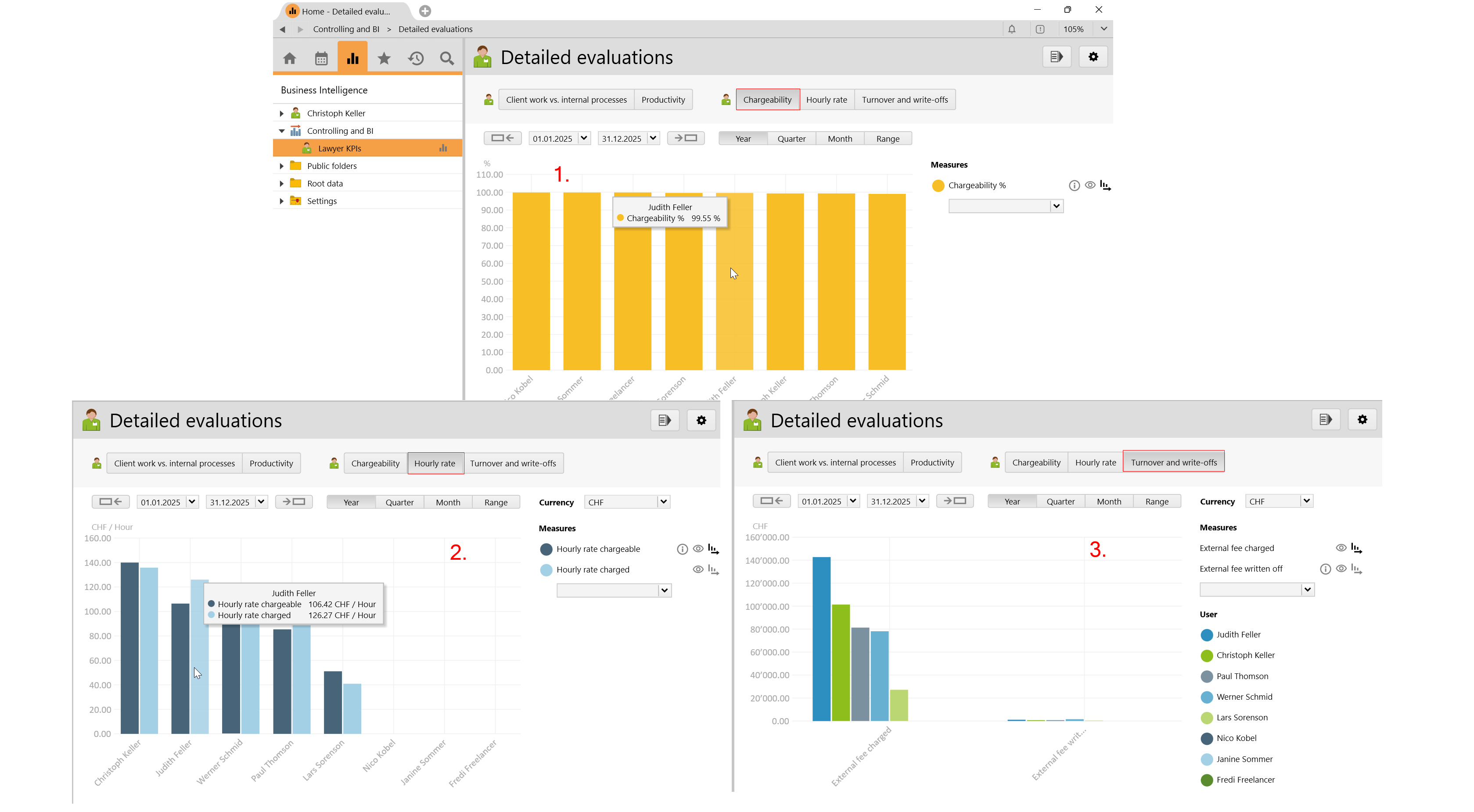Switch to the Productivity tab in top panel
The height and width of the screenshot is (812, 1474).
click(x=663, y=100)
